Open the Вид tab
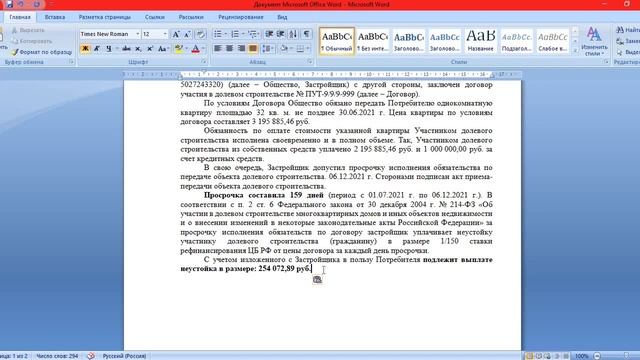This screenshot has width=640, height=360. click(x=282, y=17)
